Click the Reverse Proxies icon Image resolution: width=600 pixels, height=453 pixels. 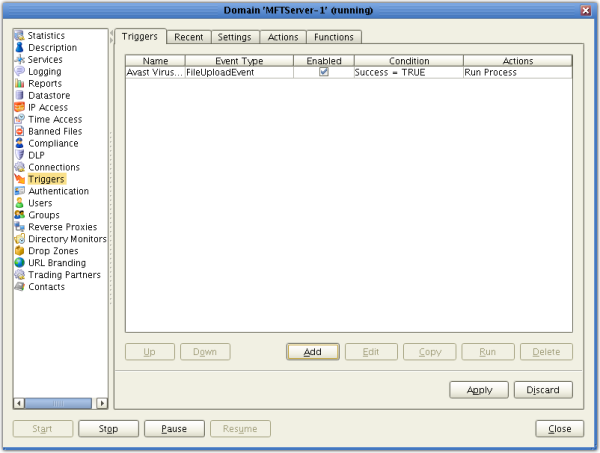point(19,226)
